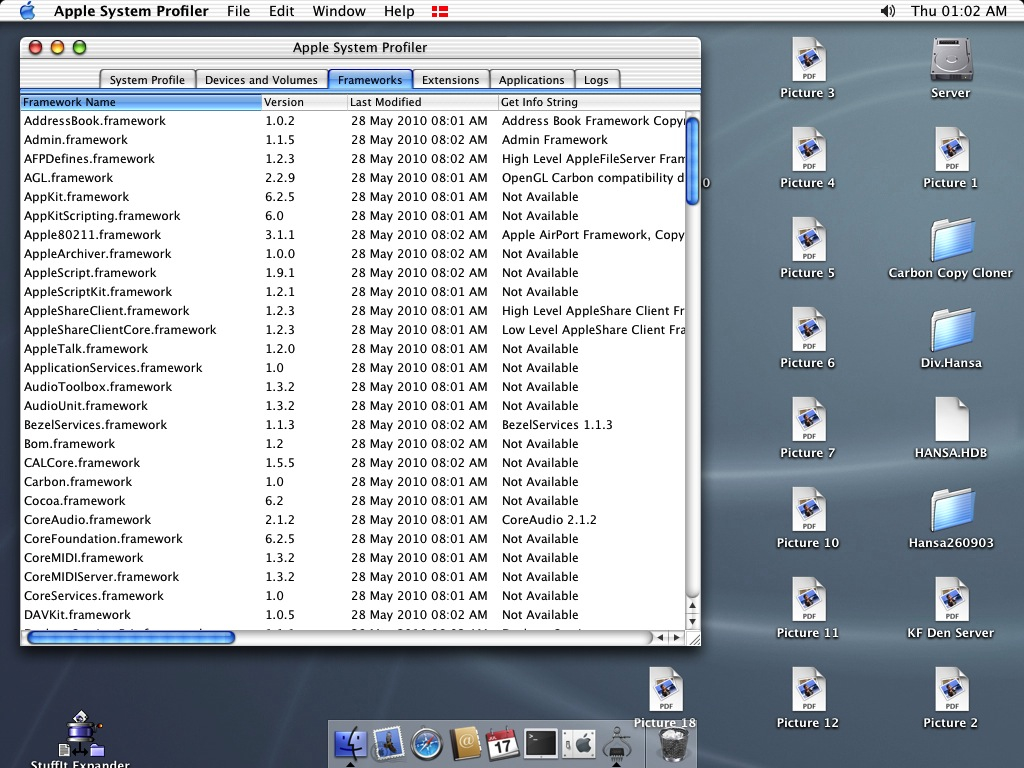Click Apple System Profiler's Dock icon
This screenshot has width=1024, height=768.
[616, 743]
